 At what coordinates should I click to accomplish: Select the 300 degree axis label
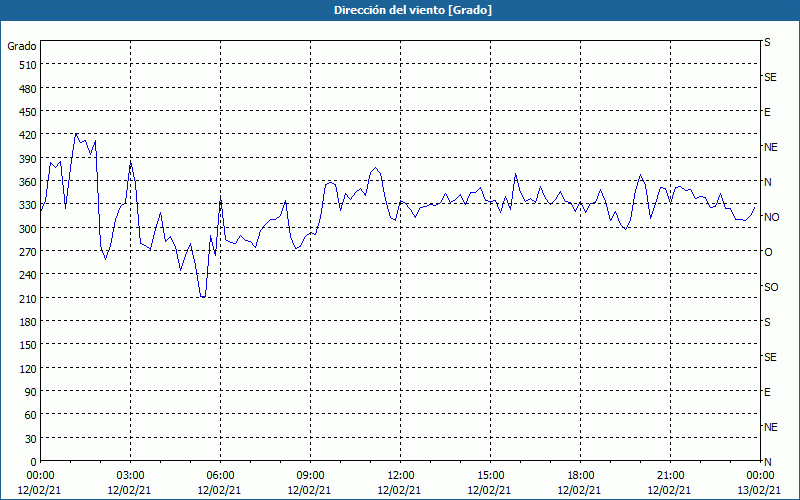tap(28, 229)
